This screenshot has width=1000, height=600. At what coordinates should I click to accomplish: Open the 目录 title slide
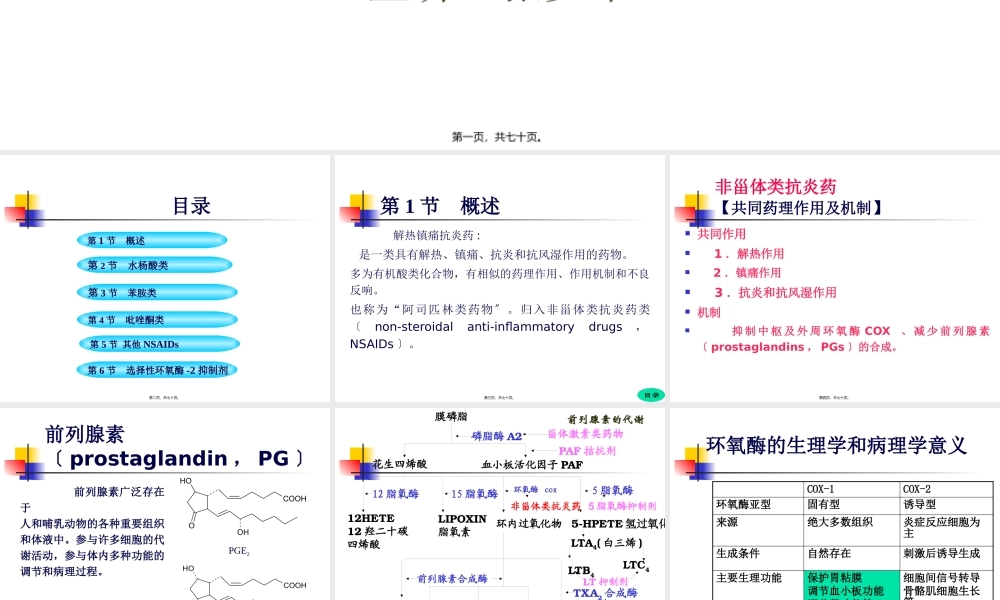coord(192,206)
